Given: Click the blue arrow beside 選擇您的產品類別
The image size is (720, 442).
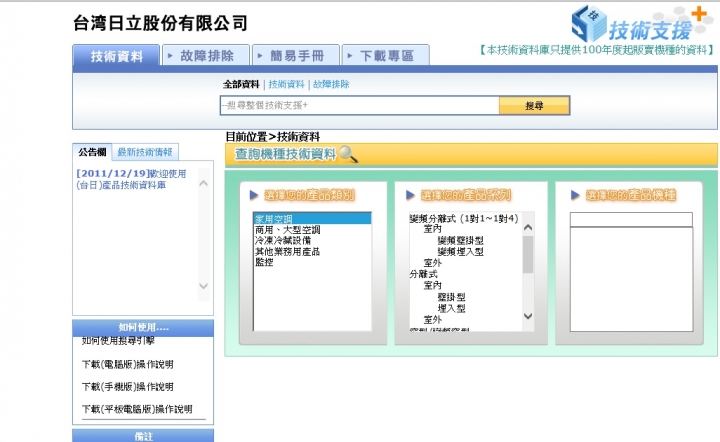Looking at the screenshot, I should point(254,195).
